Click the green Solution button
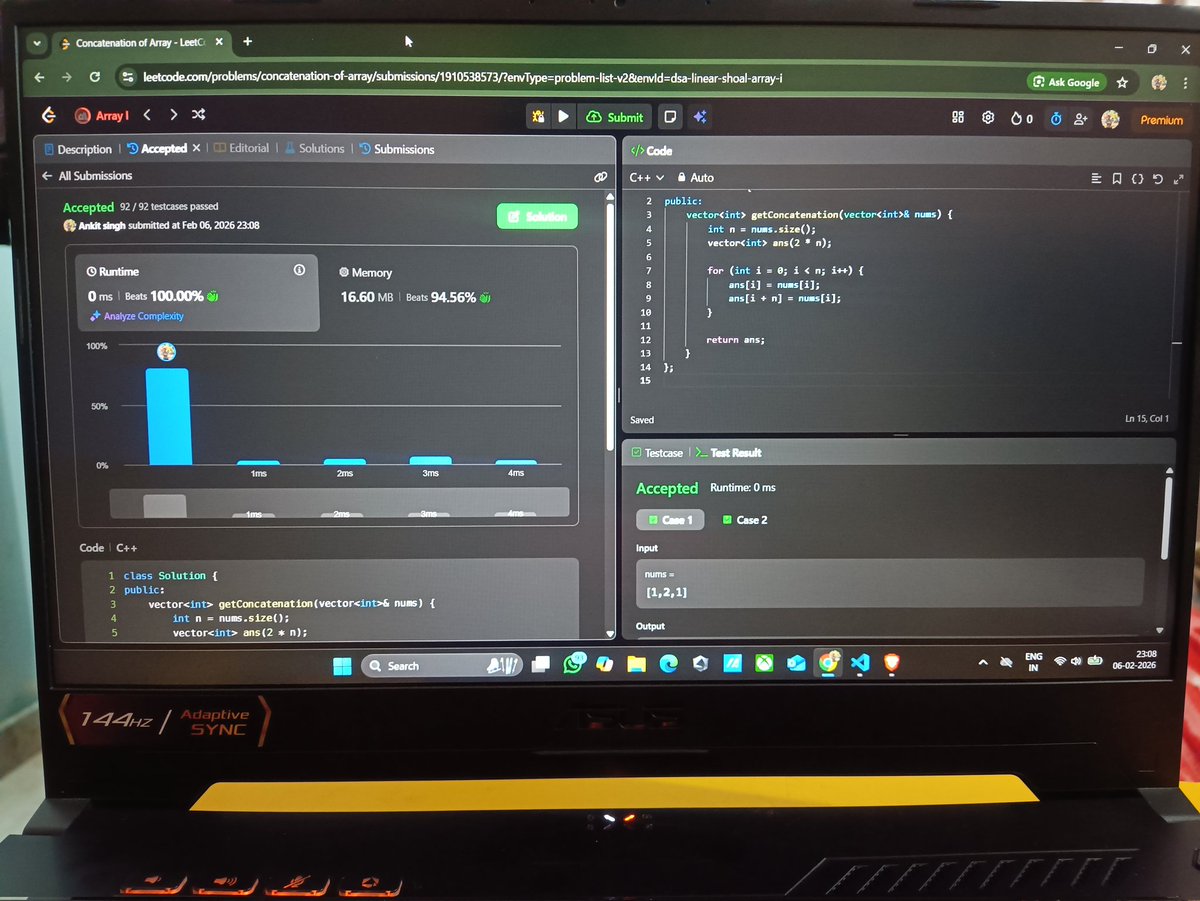 (537, 216)
